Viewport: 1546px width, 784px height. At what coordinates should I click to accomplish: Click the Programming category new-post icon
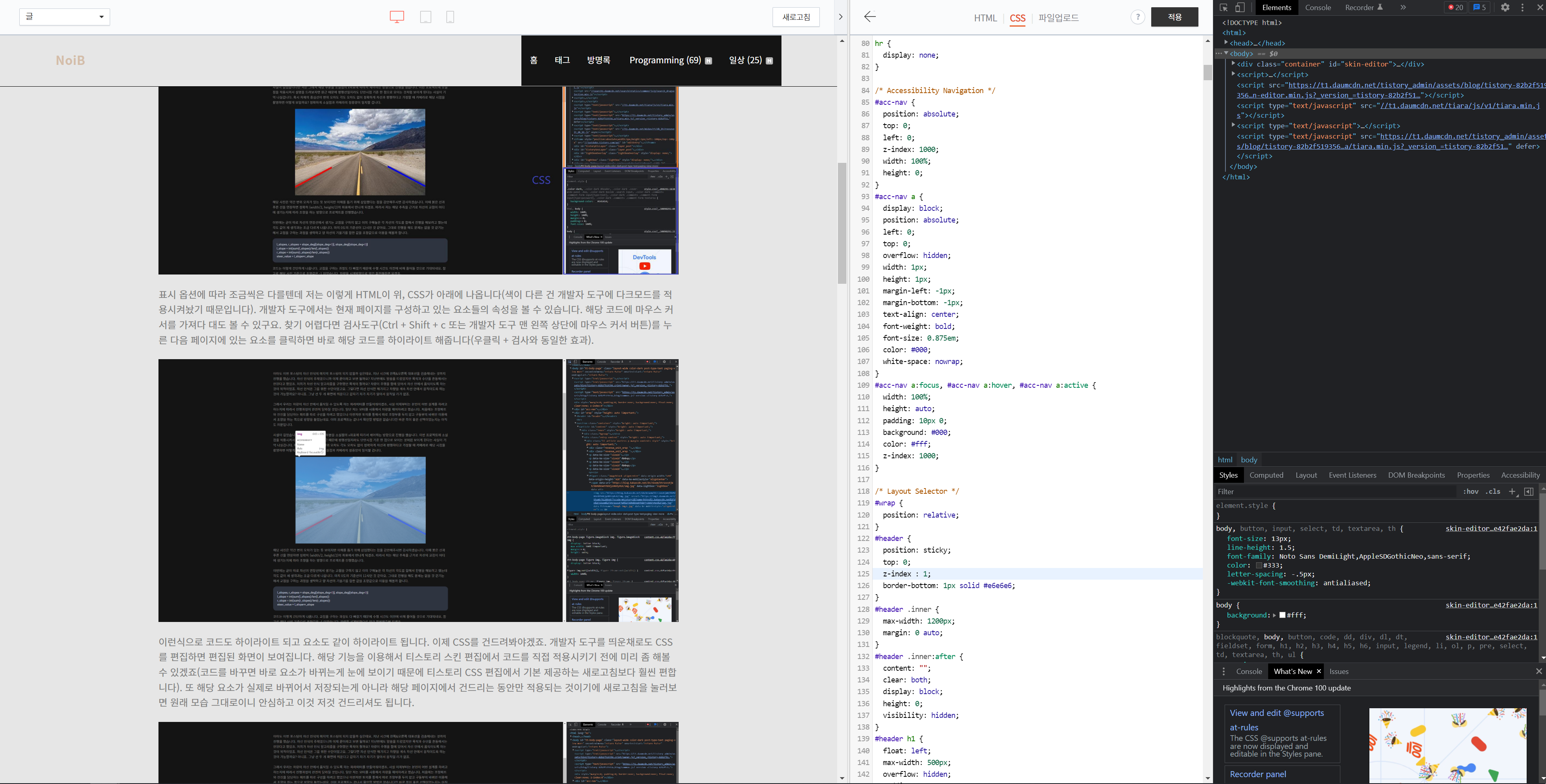(708, 60)
